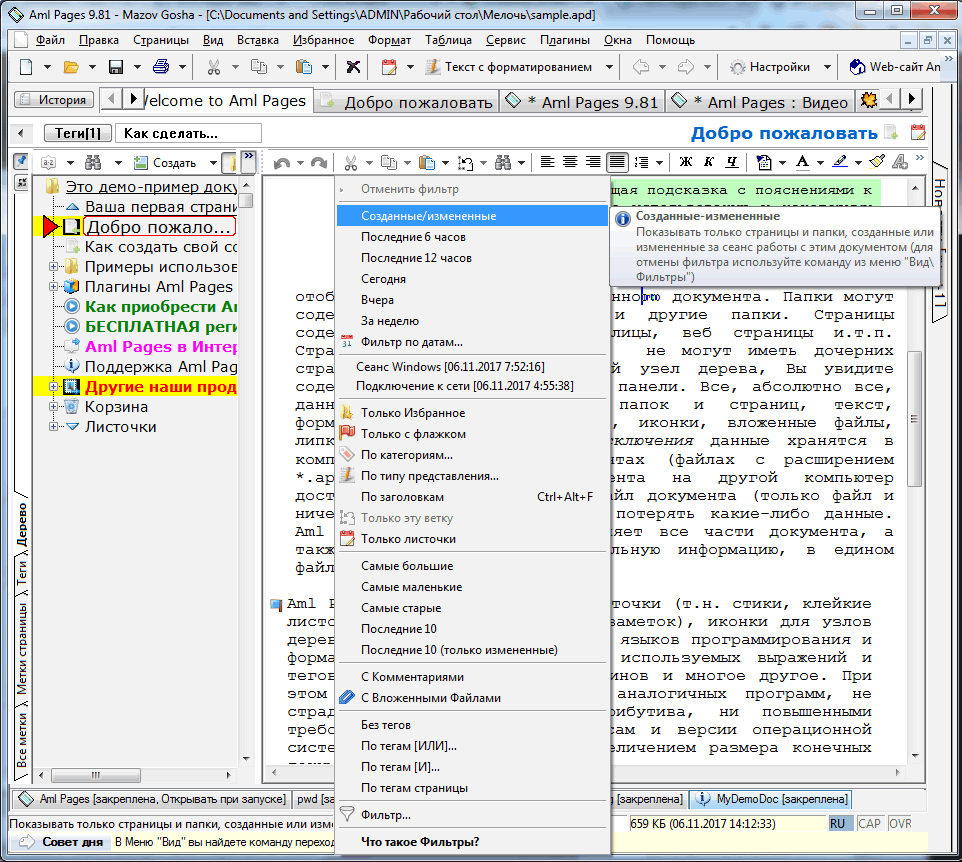Image resolution: width=962 pixels, height=862 pixels.
Task: Align text right
Action: tap(593, 162)
